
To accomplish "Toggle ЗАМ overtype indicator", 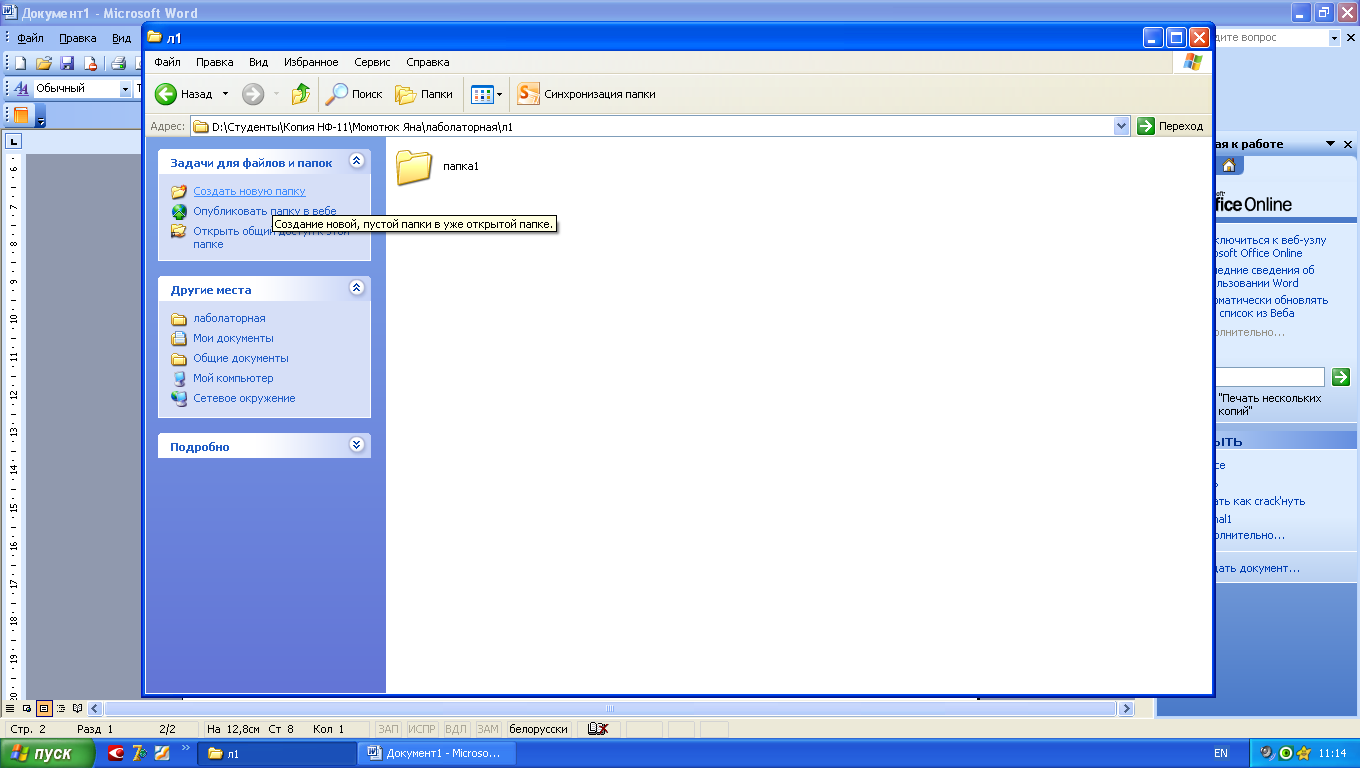I will click(x=487, y=729).
